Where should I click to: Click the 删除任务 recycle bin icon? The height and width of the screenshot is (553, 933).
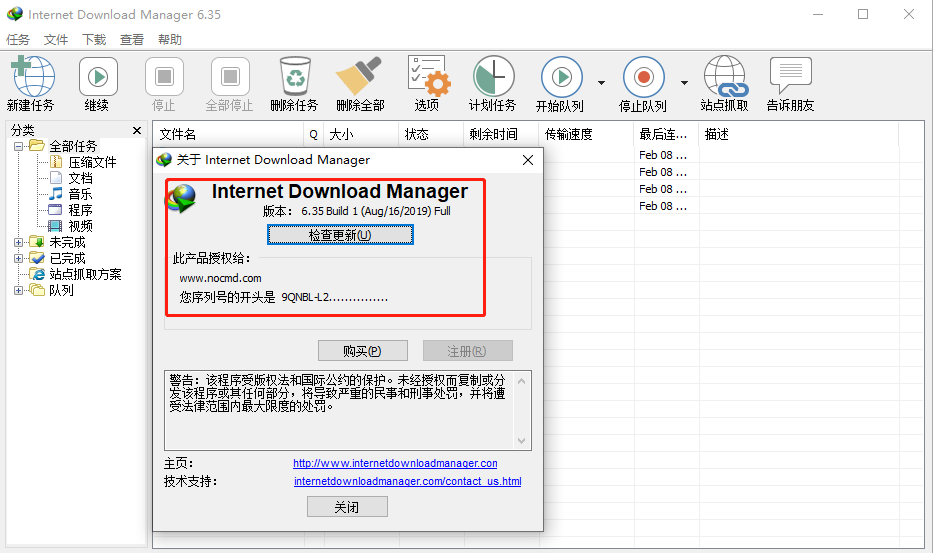[294, 77]
